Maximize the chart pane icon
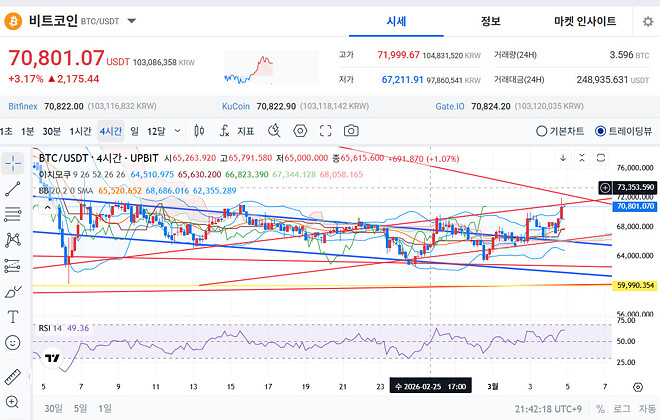 (601, 158)
